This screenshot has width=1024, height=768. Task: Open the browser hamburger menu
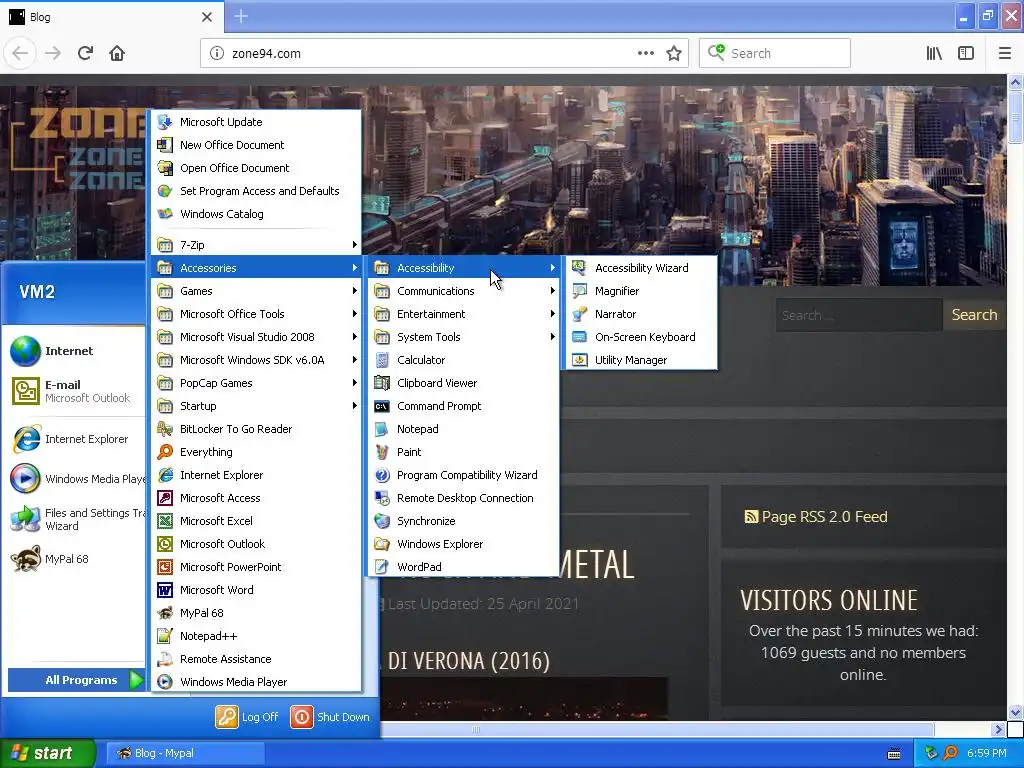pyautogui.click(x=1004, y=53)
